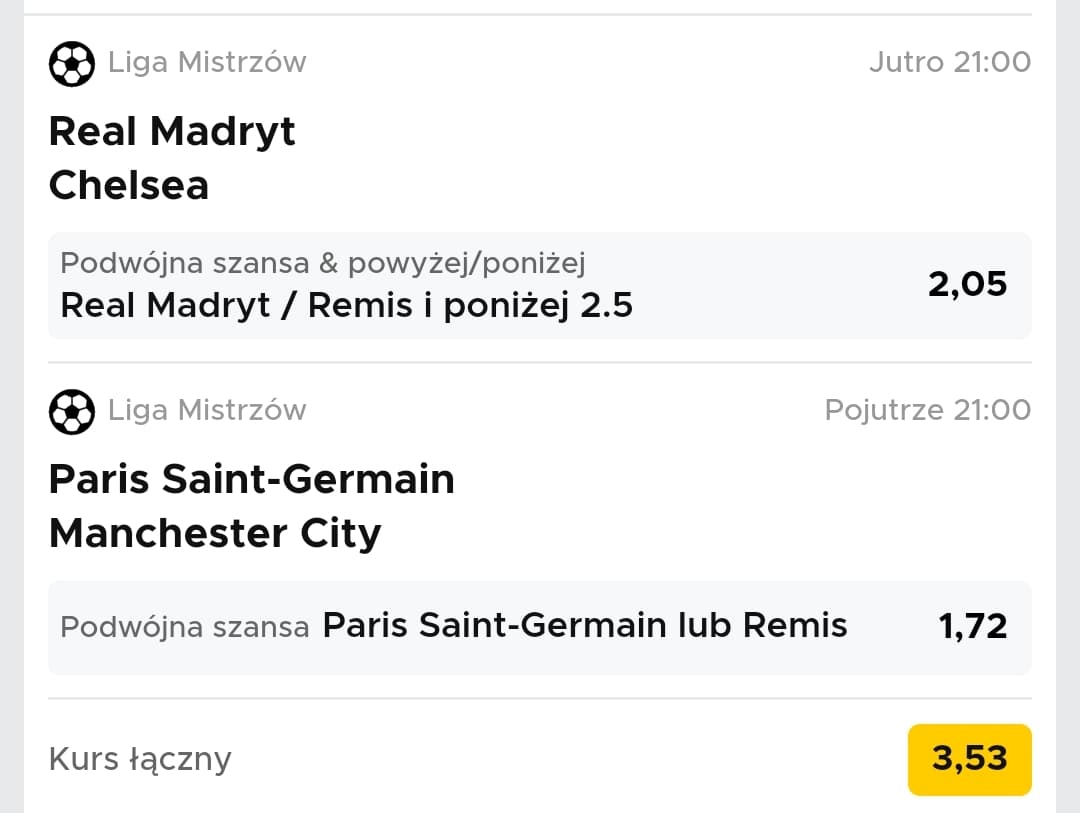Select the Real Madryt / Remis i poniżej 2.5 pick
Image resolution: width=1080 pixels, height=813 pixels.
click(x=347, y=305)
